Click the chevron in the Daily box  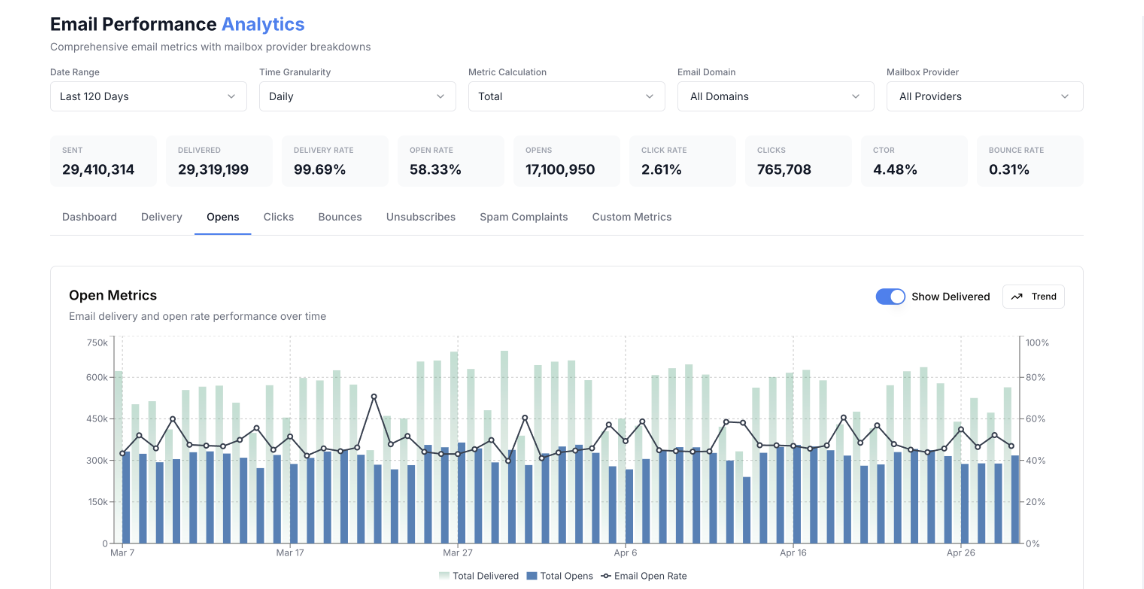point(440,96)
